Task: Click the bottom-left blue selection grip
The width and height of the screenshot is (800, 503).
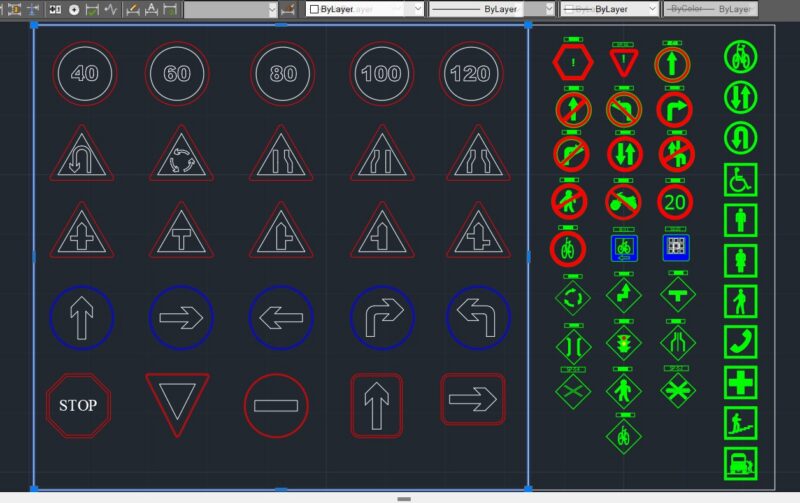Action: coord(34,489)
